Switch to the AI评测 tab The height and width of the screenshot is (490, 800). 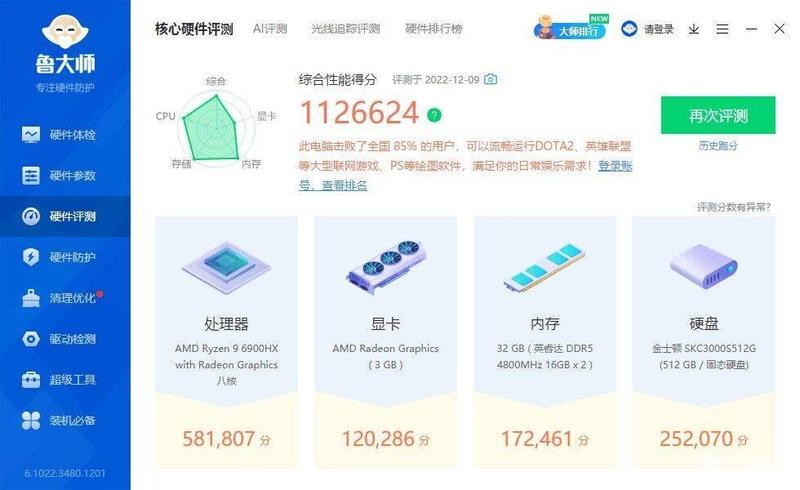pos(270,29)
